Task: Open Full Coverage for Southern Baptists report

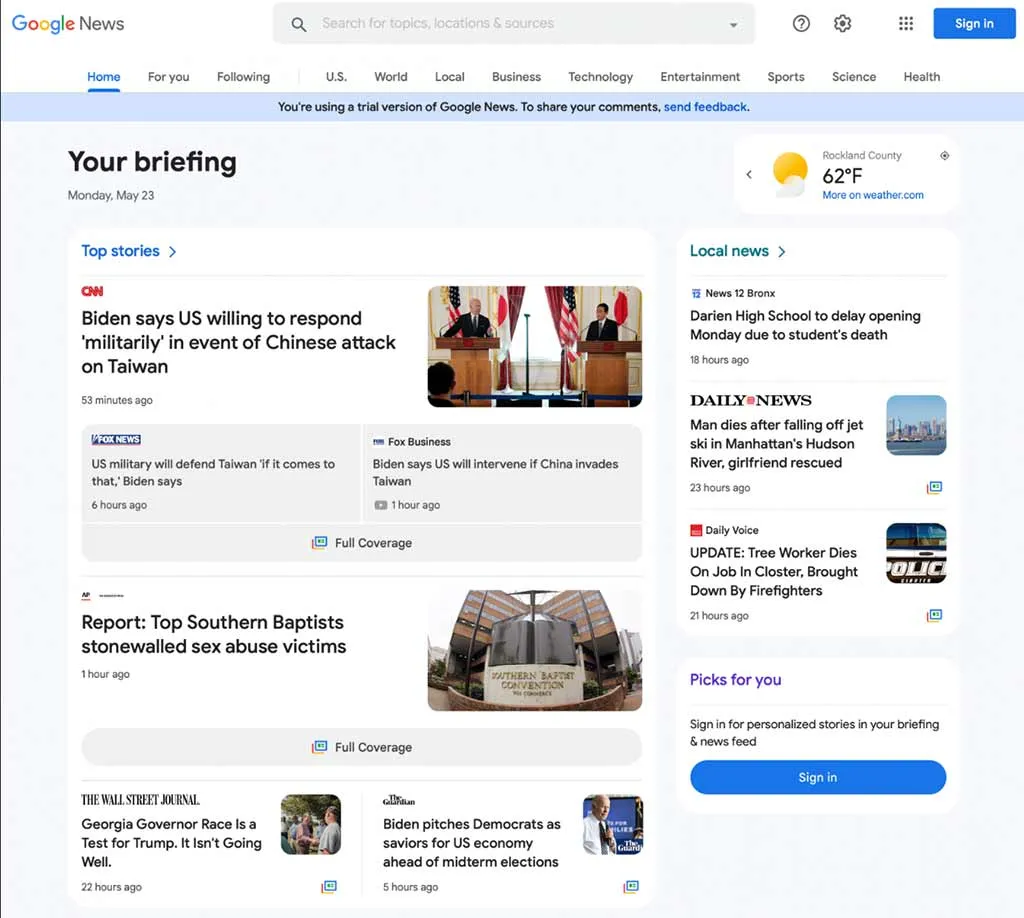Action: click(361, 747)
